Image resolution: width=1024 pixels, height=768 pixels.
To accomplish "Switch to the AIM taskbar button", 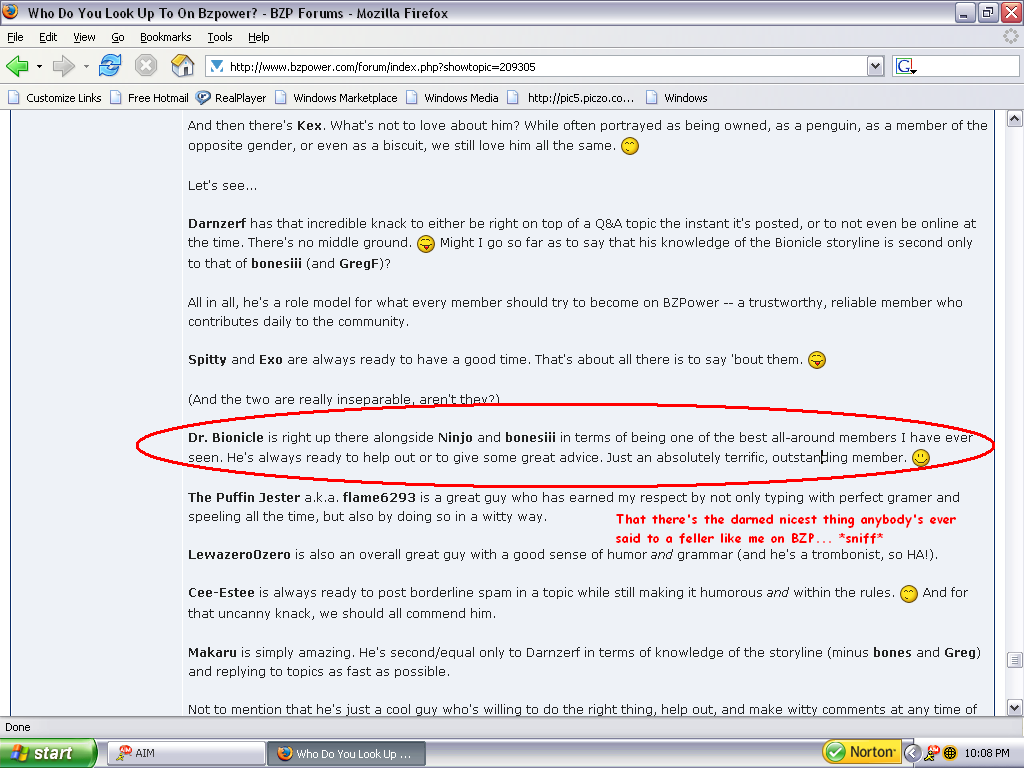I will tap(186, 753).
